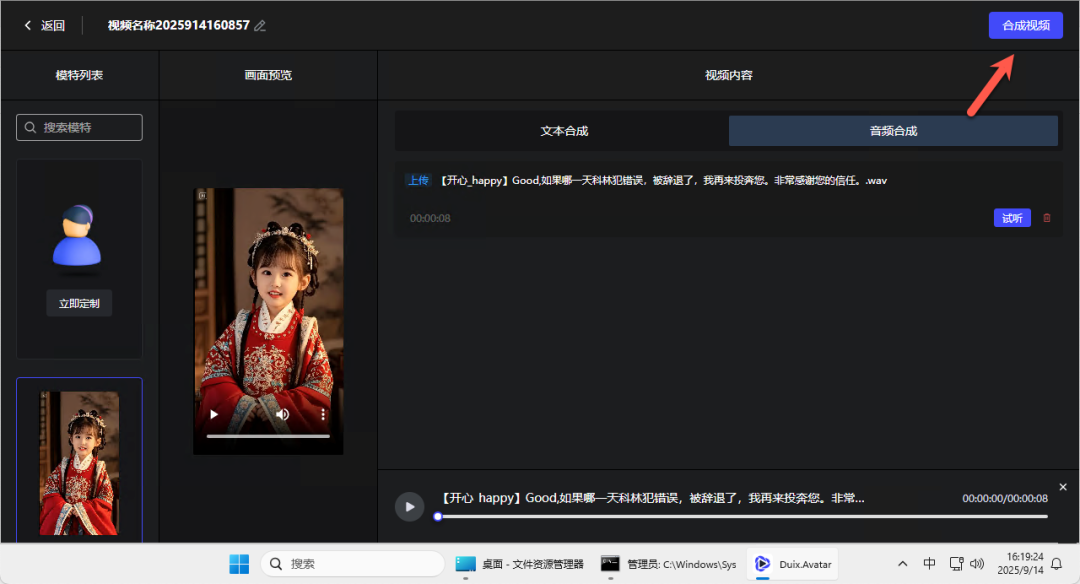The width and height of the screenshot is (1080, 584).
Task: Play the preview video in 画面预览
Action: tap(213, 414)
